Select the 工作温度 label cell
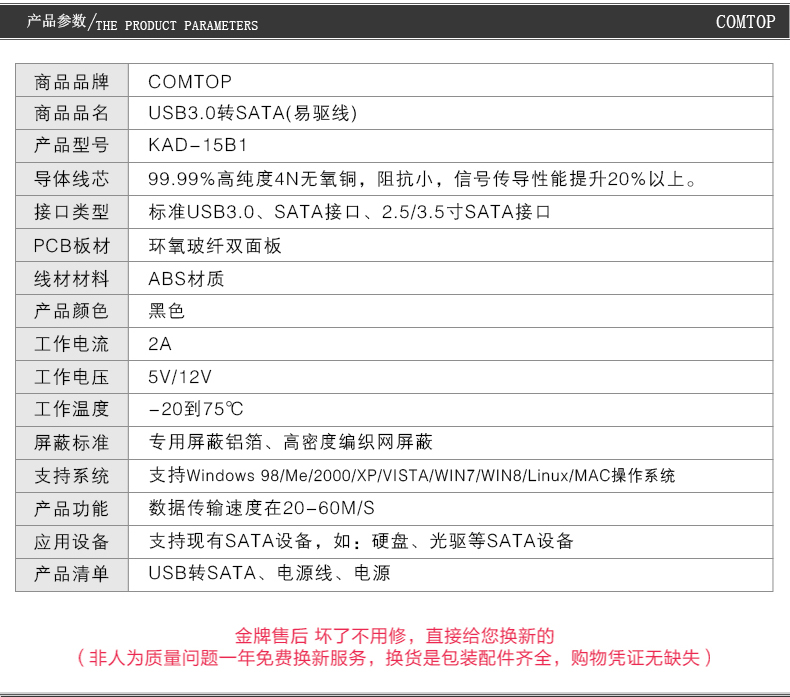 (72, 410)
